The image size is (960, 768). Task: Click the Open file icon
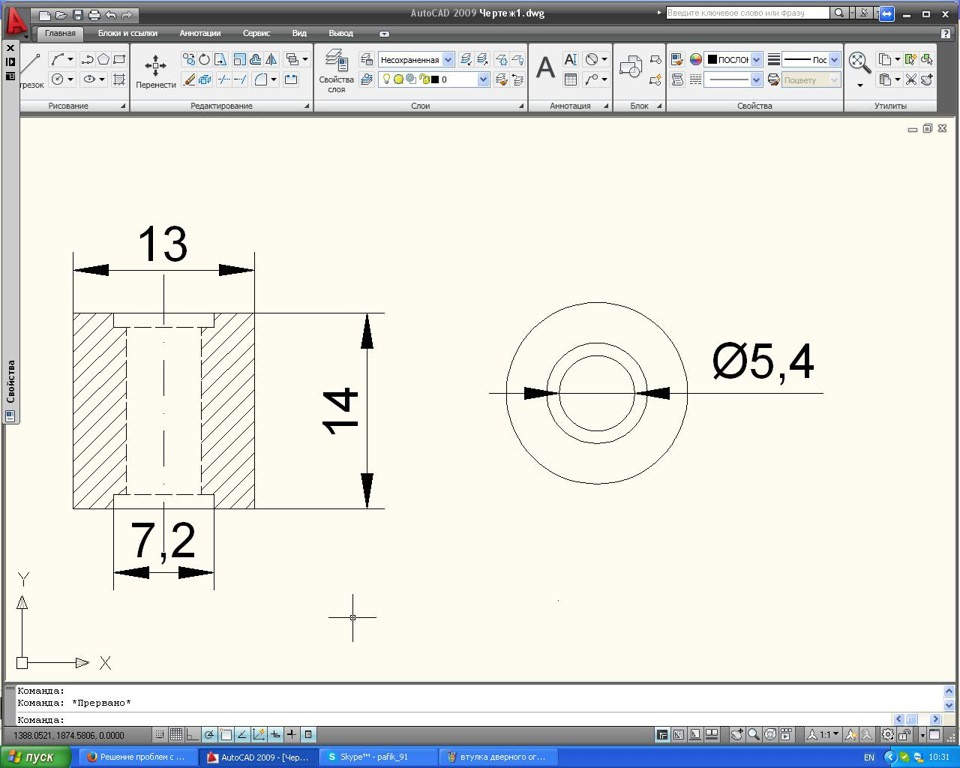pos(61,15)
